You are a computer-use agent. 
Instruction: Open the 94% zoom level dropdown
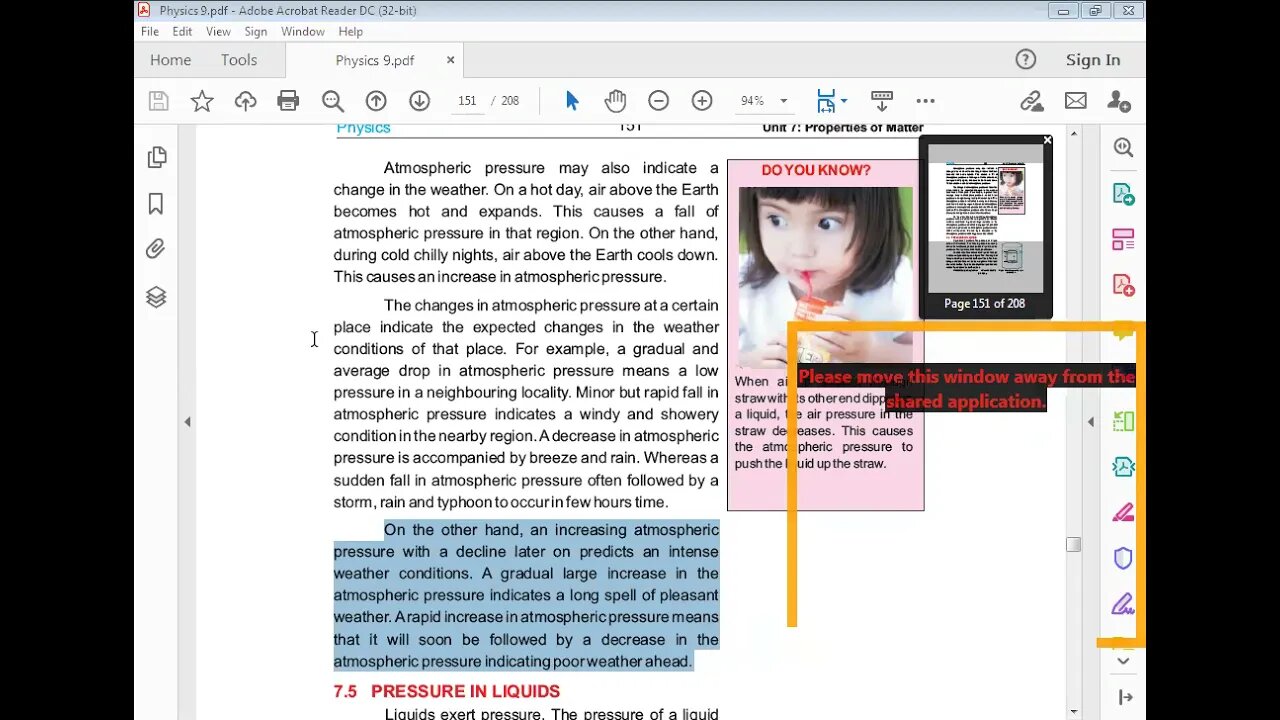tap(783, 101)
